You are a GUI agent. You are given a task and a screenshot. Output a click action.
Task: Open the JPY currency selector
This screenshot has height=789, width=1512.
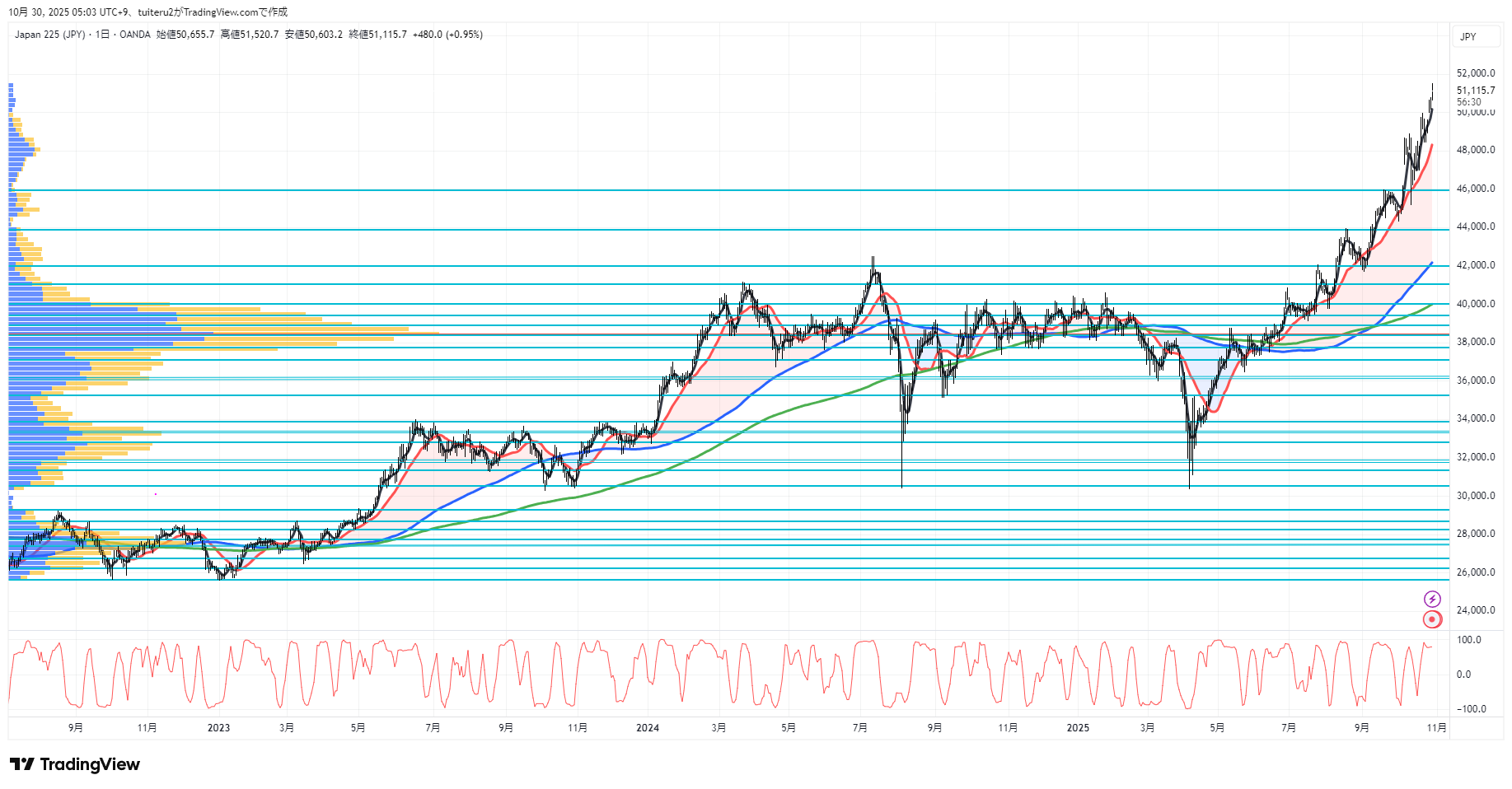coord(1468,36)
